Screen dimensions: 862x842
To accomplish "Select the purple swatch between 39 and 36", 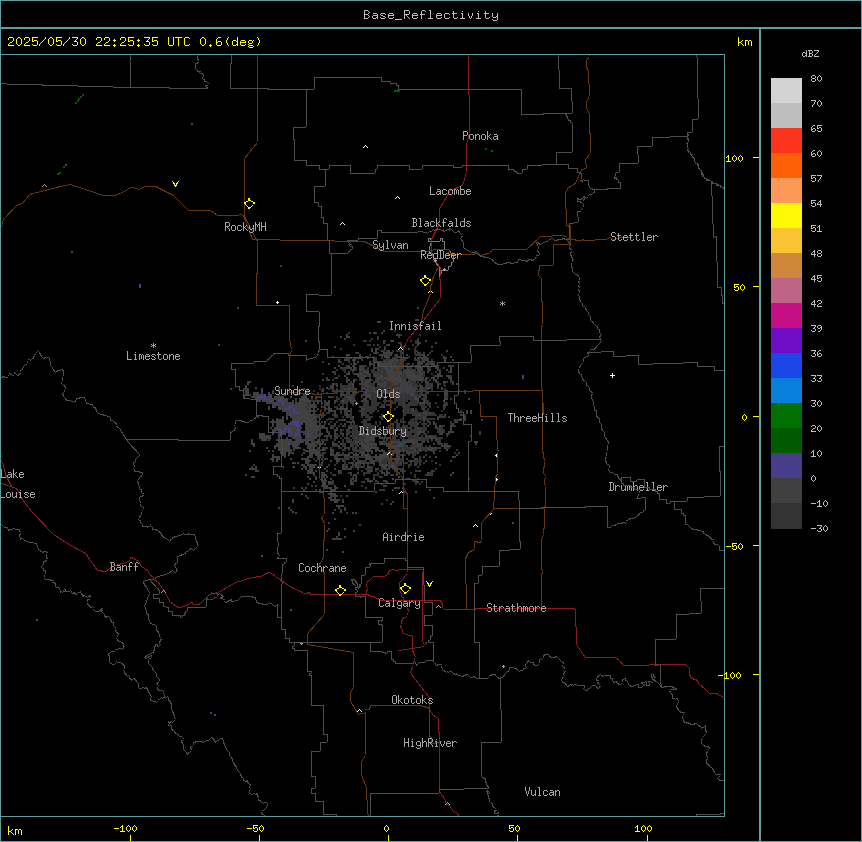I will coord(786,340).
